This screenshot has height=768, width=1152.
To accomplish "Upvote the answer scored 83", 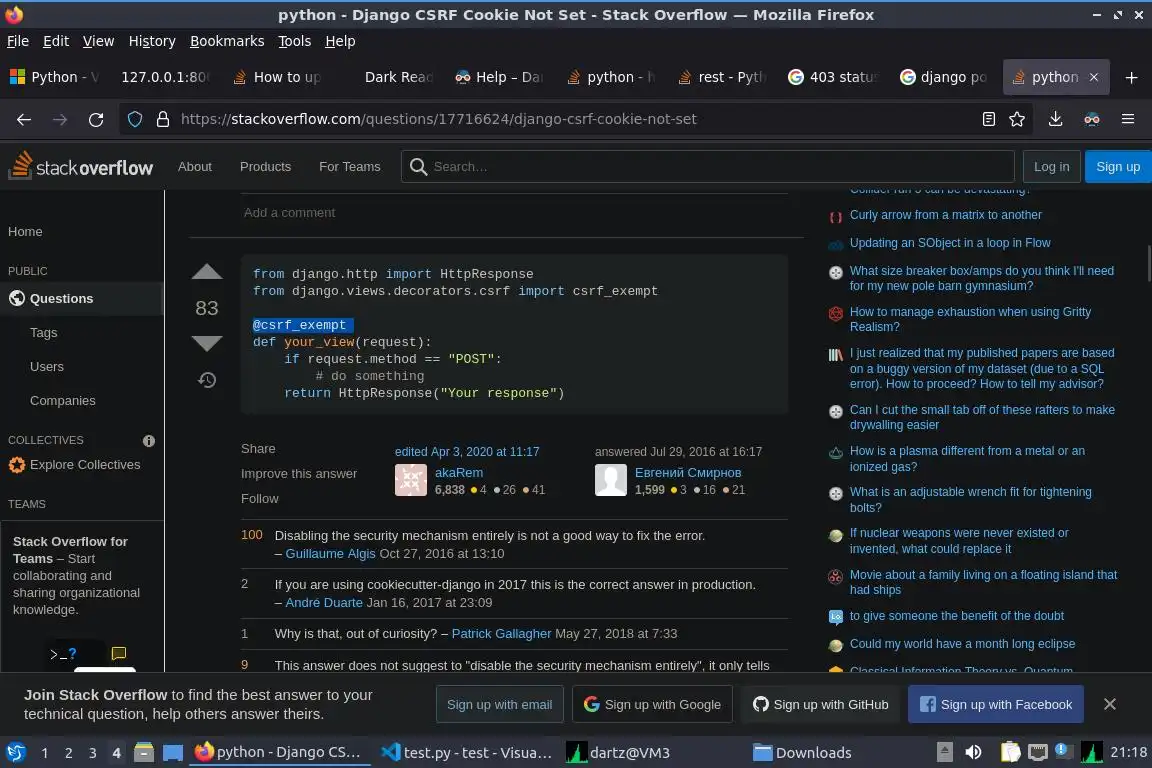I will 206,273.
